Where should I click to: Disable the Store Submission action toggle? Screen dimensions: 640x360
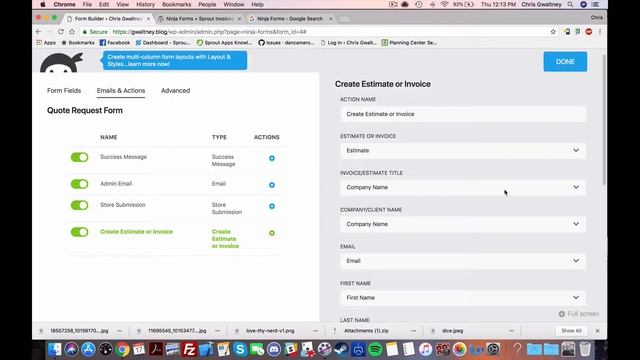pos(79,205)
